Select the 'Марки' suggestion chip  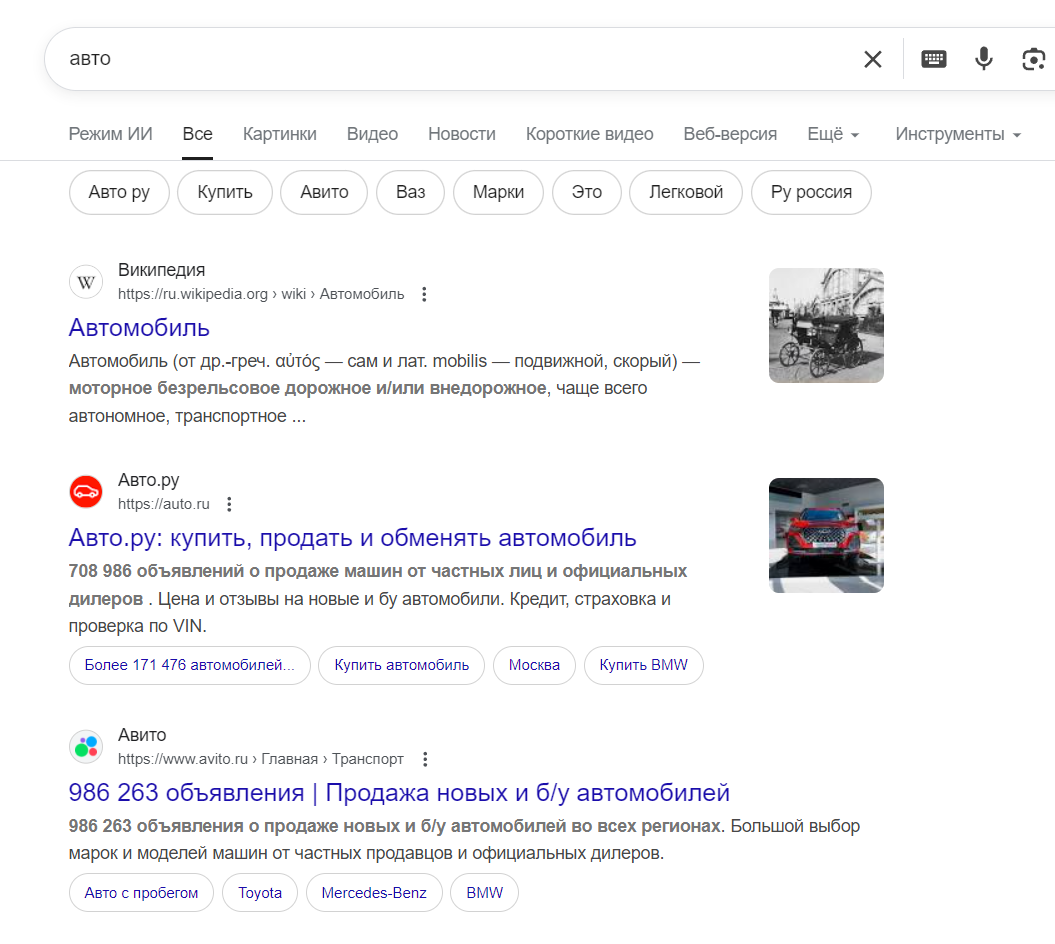pos(498,192)
